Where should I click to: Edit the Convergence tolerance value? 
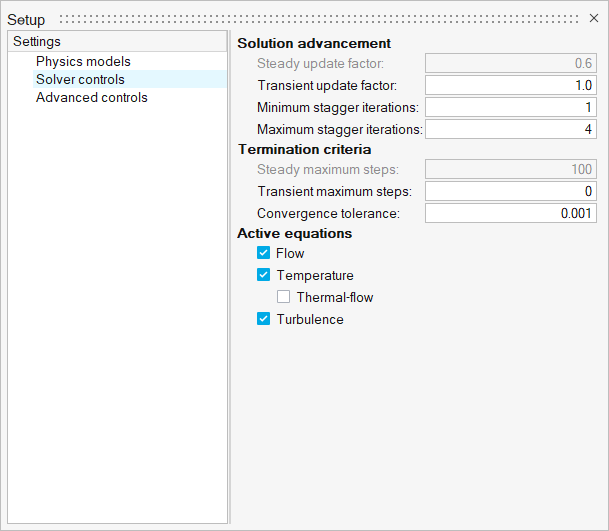511,213
